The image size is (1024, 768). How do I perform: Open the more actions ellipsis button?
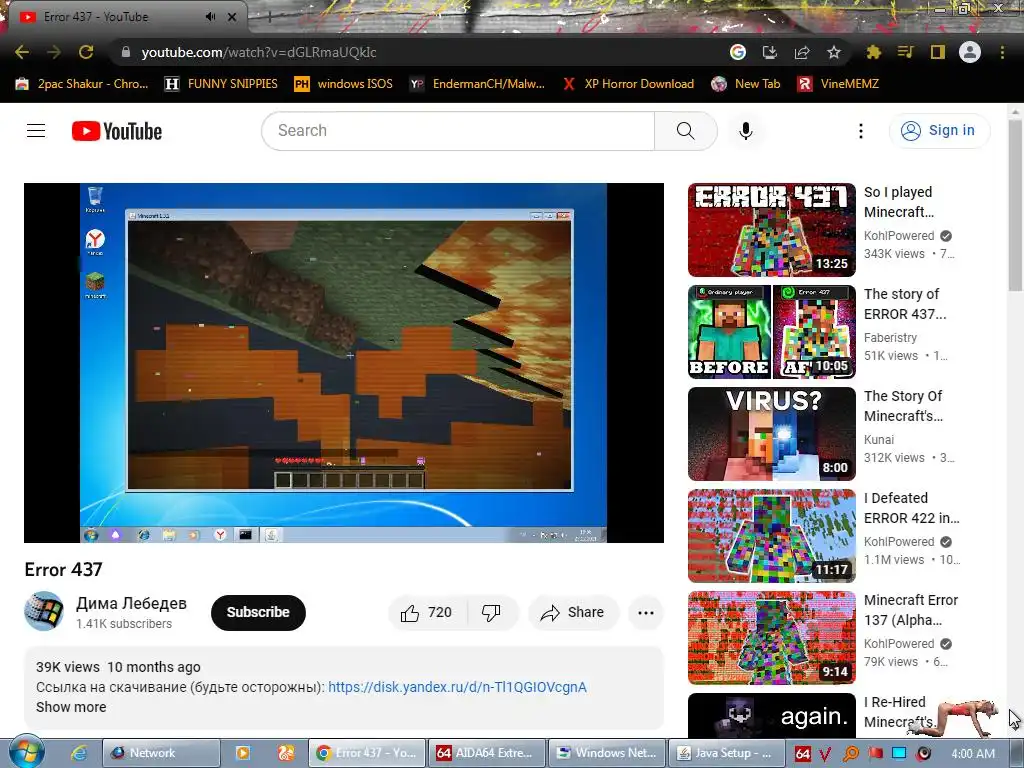coord(646,613)
